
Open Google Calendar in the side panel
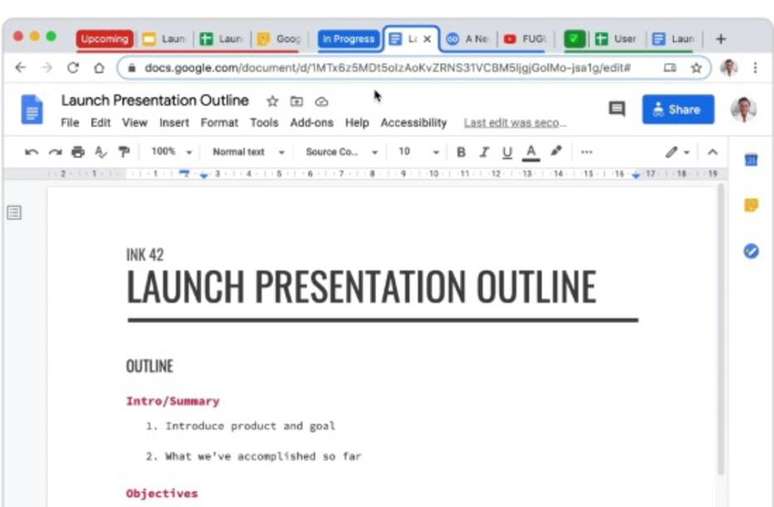(x=751, y=160)
